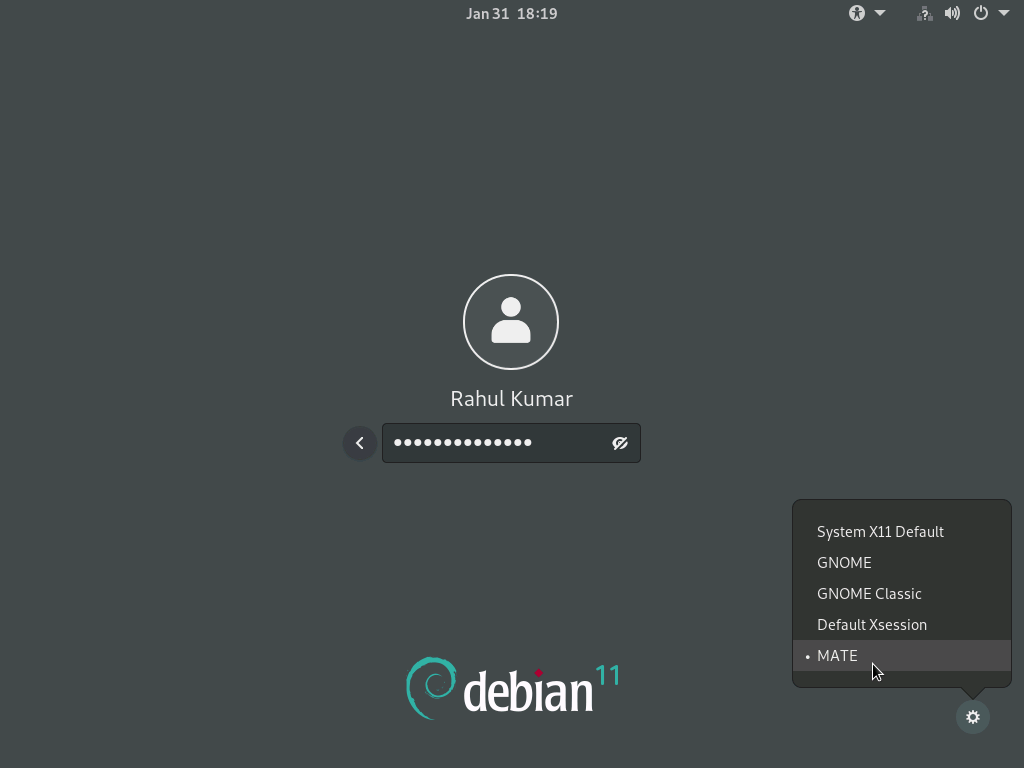Click the volume speaker icon
Screen dimensions: 1024x768
coord(951,13)
